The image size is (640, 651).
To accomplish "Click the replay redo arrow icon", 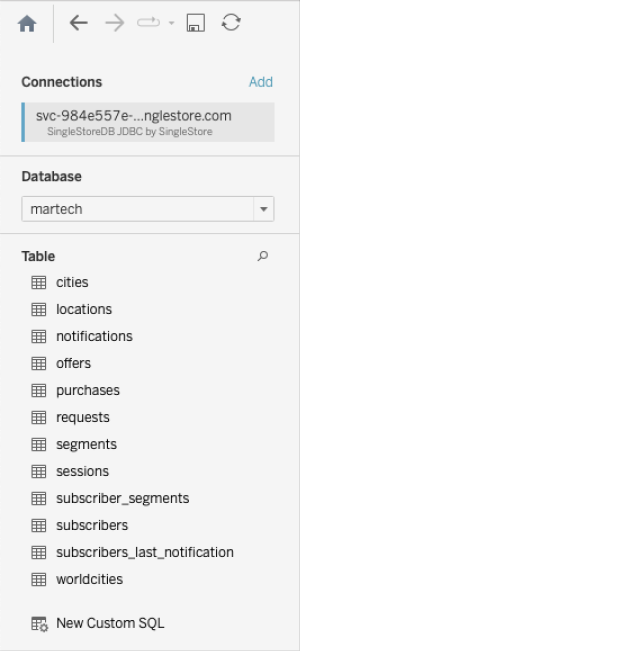I will click(148, 22).
